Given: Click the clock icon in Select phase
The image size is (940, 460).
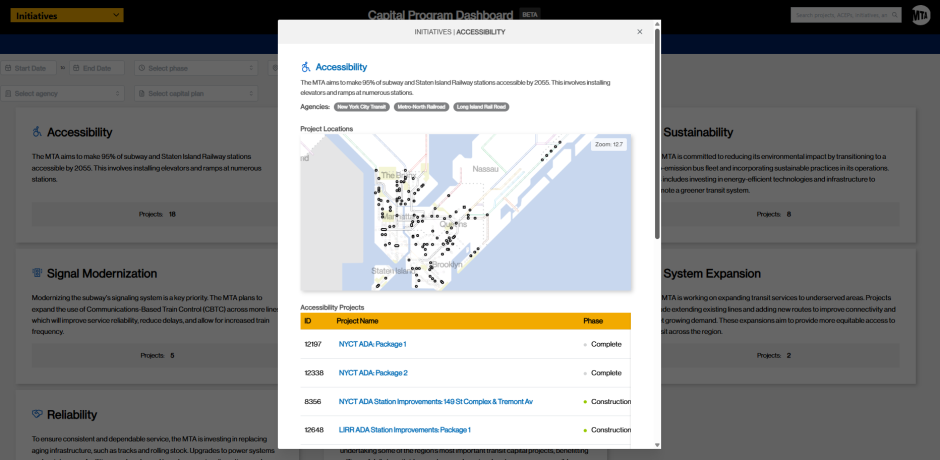Looking at the screenshot, I should [x=141, y=68].
